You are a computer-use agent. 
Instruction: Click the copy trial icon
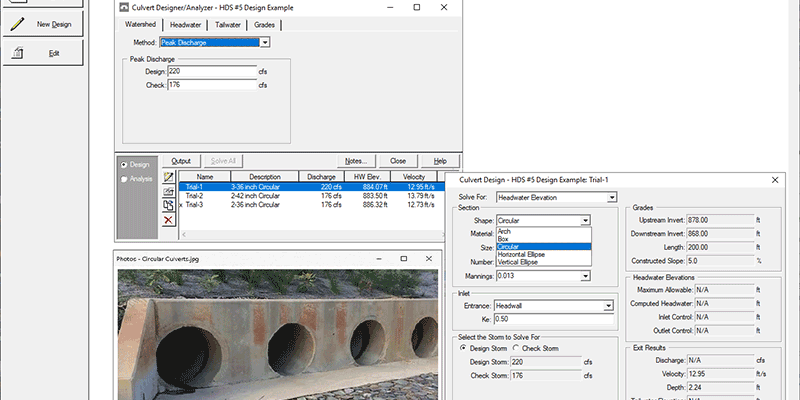(168, 204)
